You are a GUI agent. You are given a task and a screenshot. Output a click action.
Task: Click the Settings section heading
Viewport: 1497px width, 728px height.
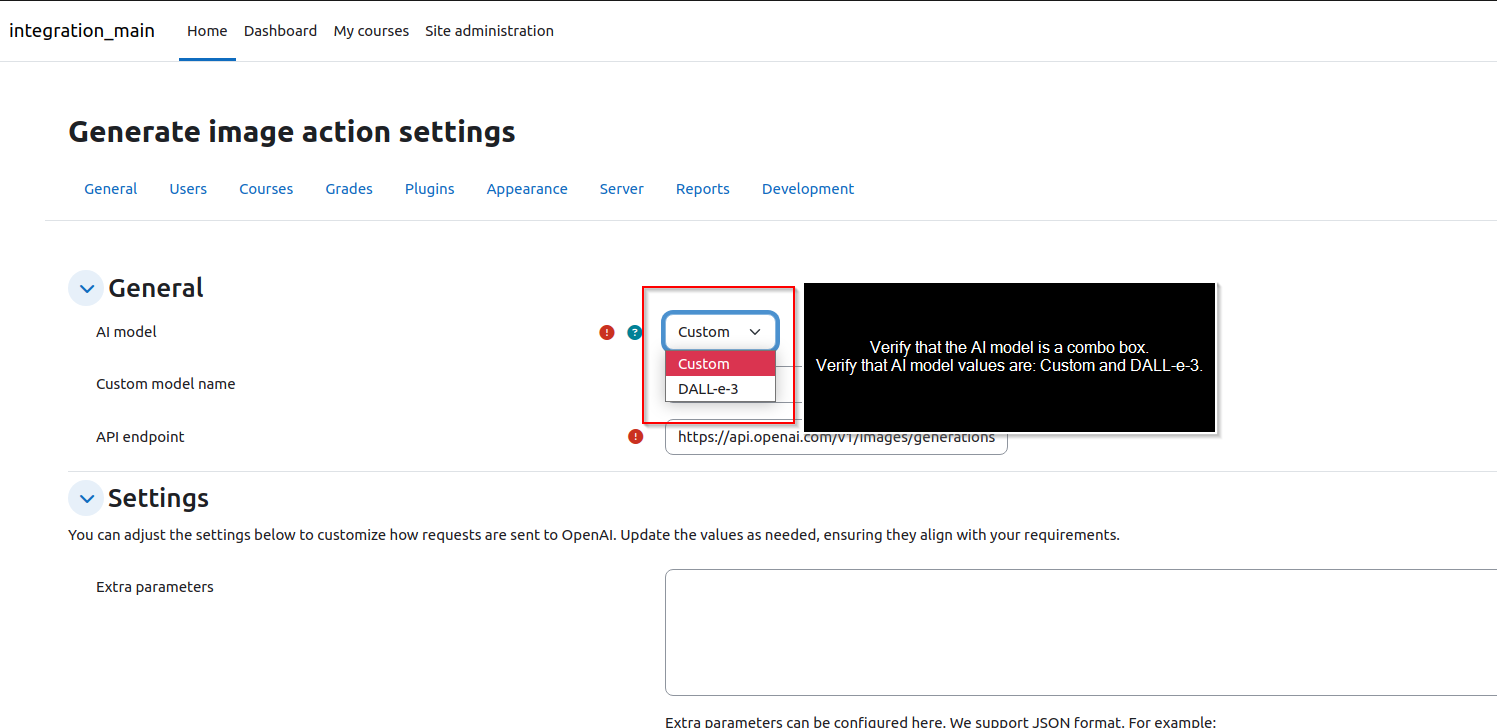[158, 498]
